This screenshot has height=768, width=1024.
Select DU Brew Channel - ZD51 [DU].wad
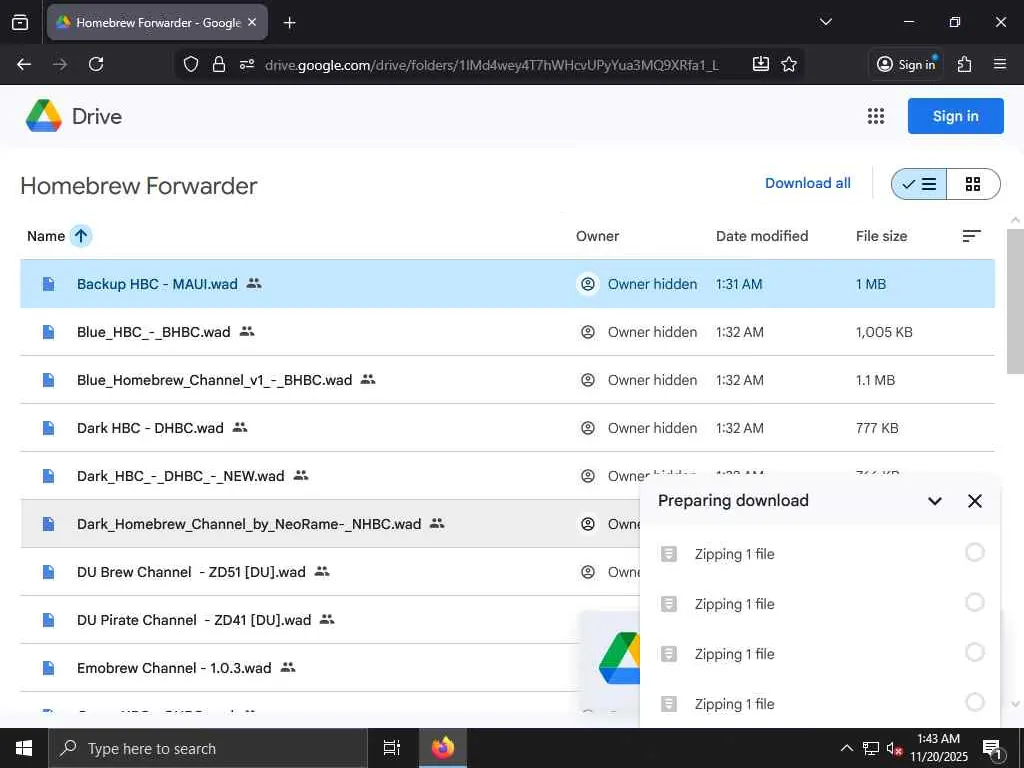tap(330, 572)
